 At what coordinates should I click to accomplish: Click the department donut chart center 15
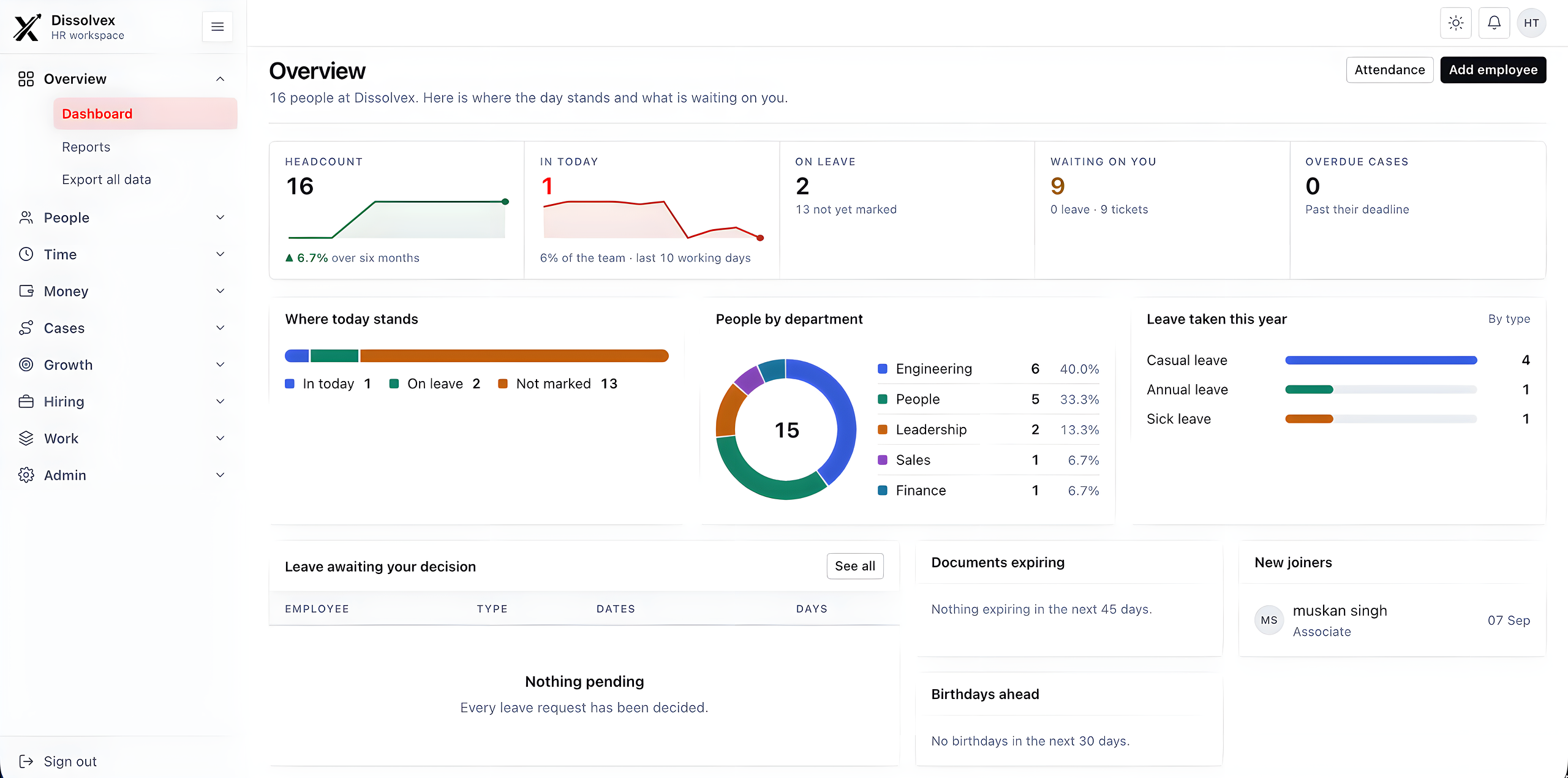[x=786, y=430]
